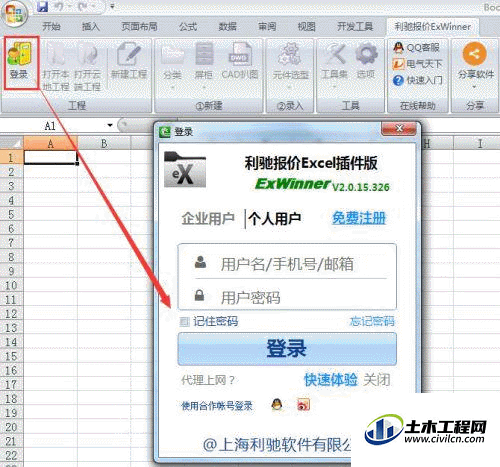Click the select-all corner of the sheet

[12, 143]
